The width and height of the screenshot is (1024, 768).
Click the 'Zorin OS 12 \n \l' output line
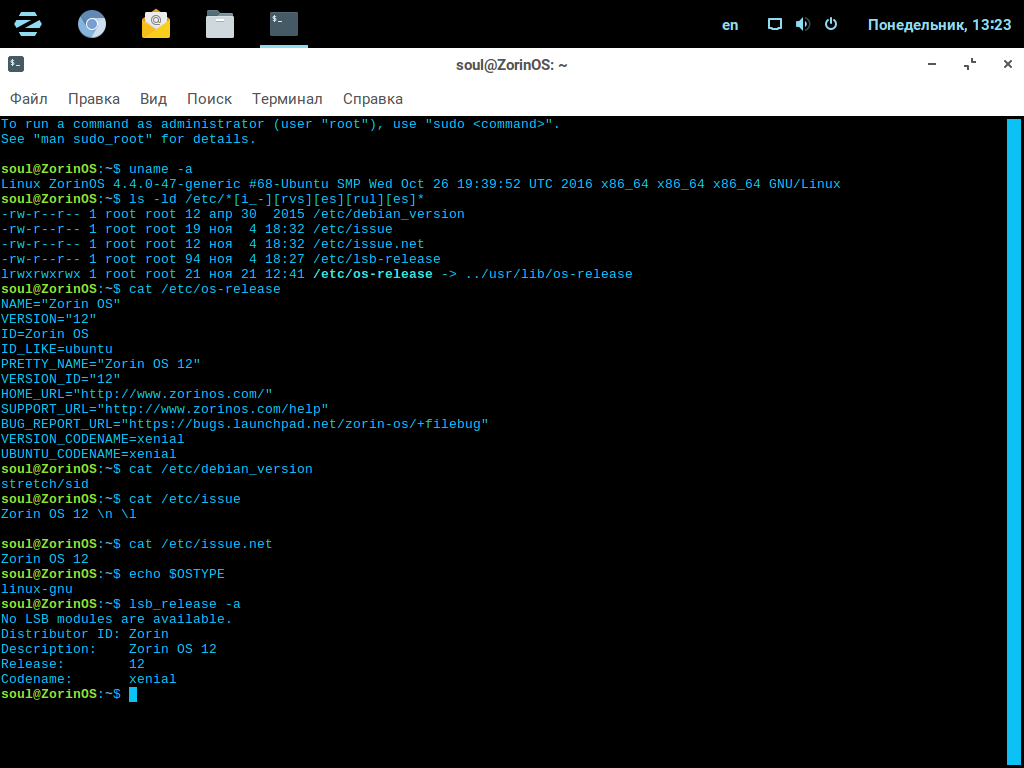click(69, 515)
